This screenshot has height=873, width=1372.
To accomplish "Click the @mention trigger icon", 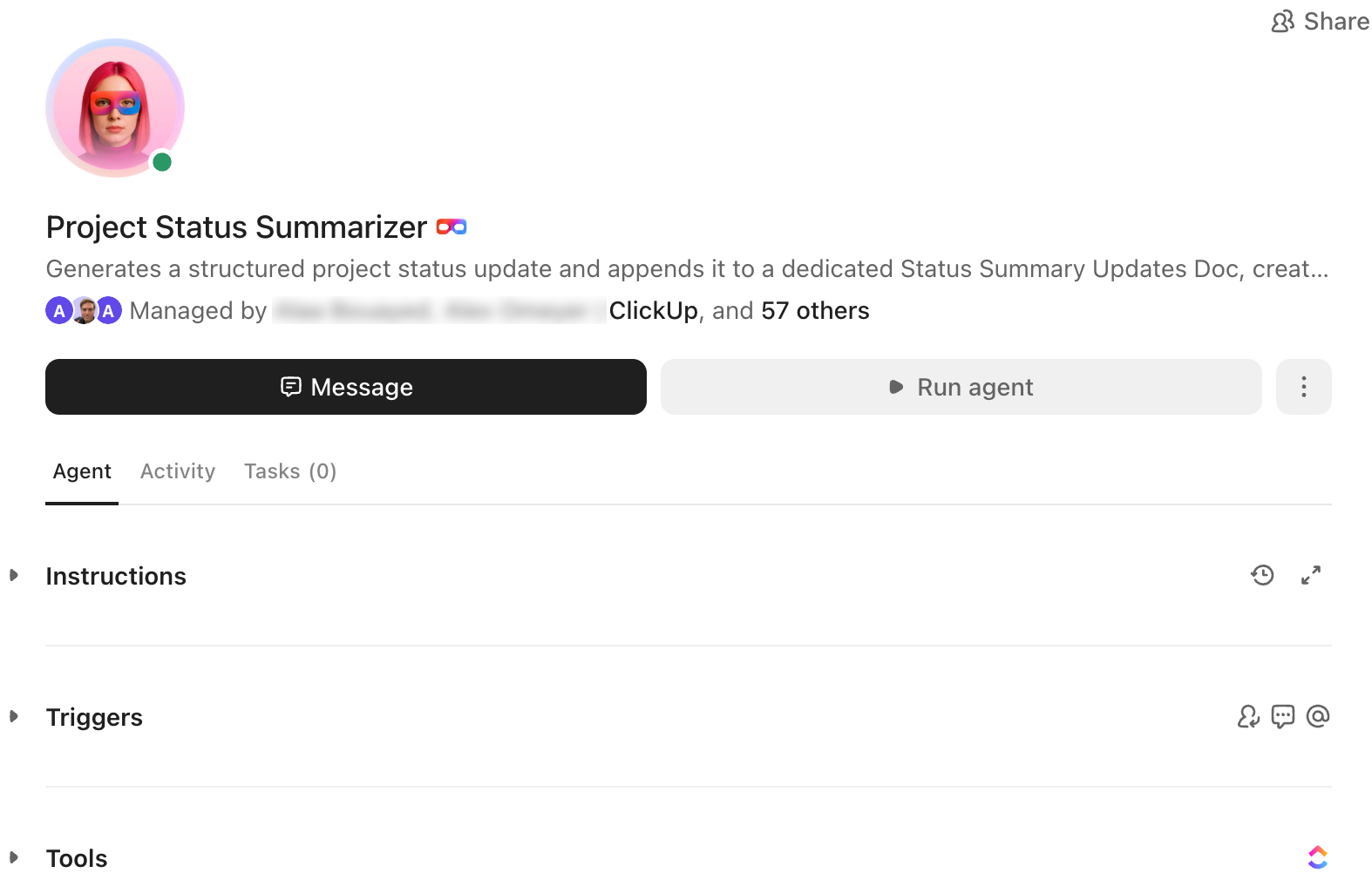I will tap(1318, 716).
